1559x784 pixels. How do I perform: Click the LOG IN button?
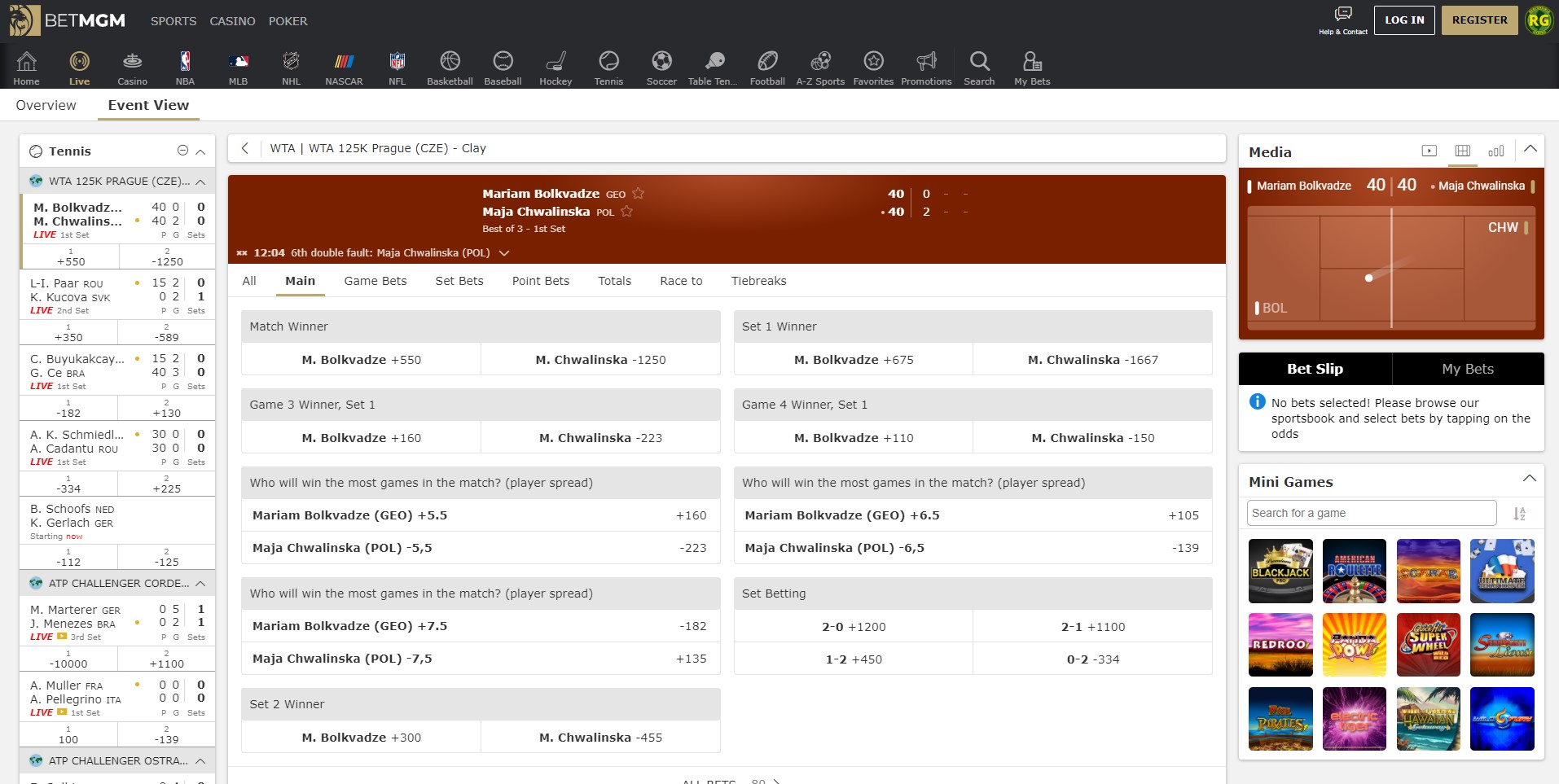tap(1404, 20)
